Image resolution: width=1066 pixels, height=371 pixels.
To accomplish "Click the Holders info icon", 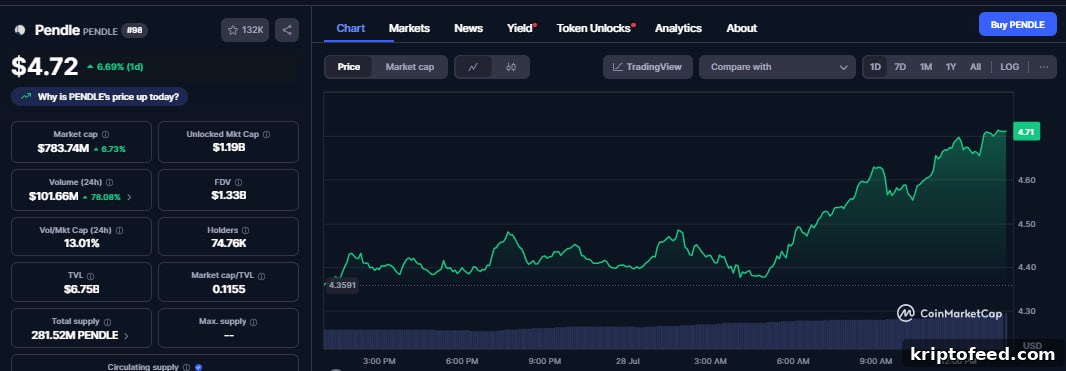I will pyautogui.click(x=245, y=230).
